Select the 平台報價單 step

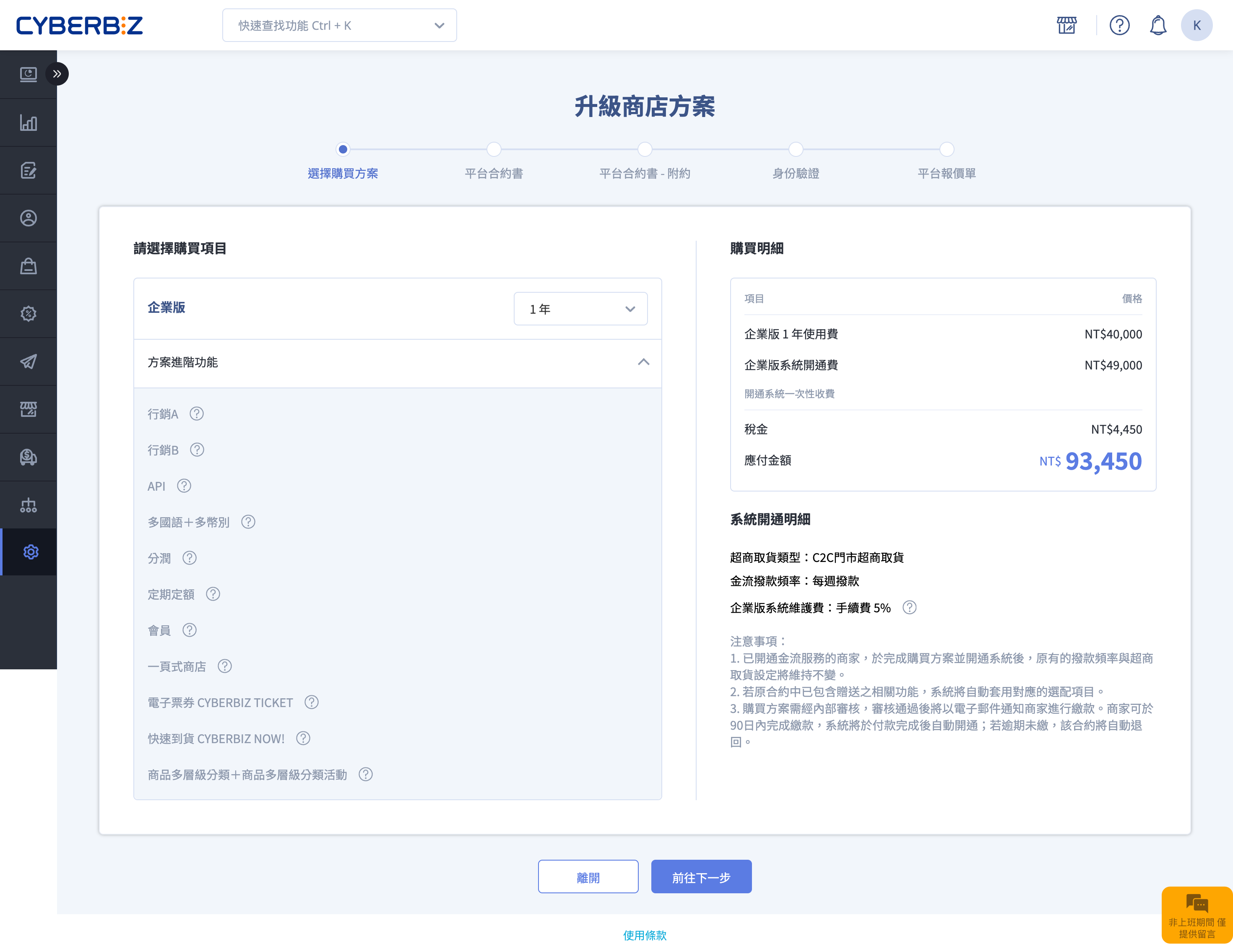tap(947, 150)
